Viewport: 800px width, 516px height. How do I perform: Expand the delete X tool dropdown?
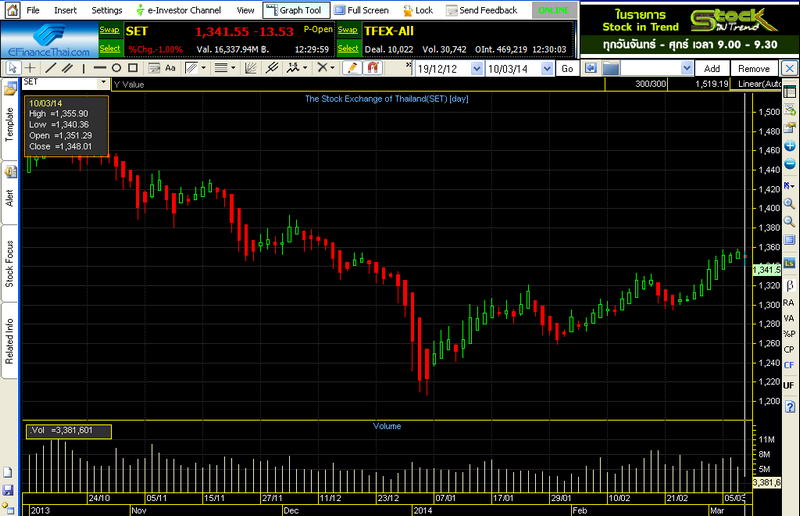coord(333,68)
